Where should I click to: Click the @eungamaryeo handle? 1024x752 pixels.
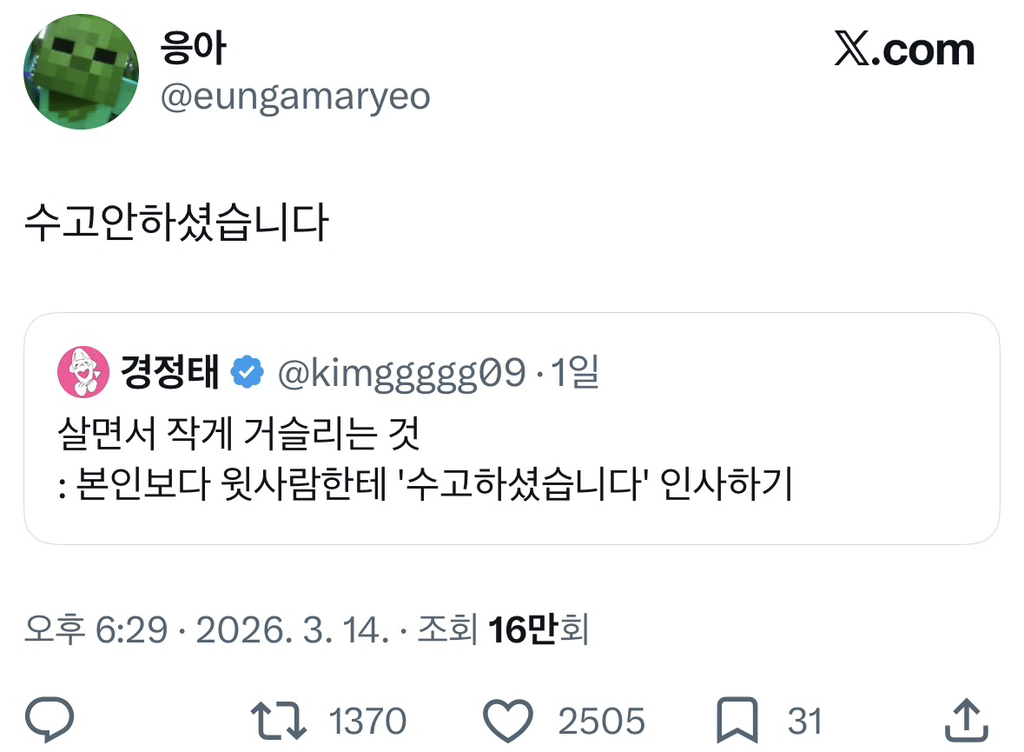click(x=295, y=97)
